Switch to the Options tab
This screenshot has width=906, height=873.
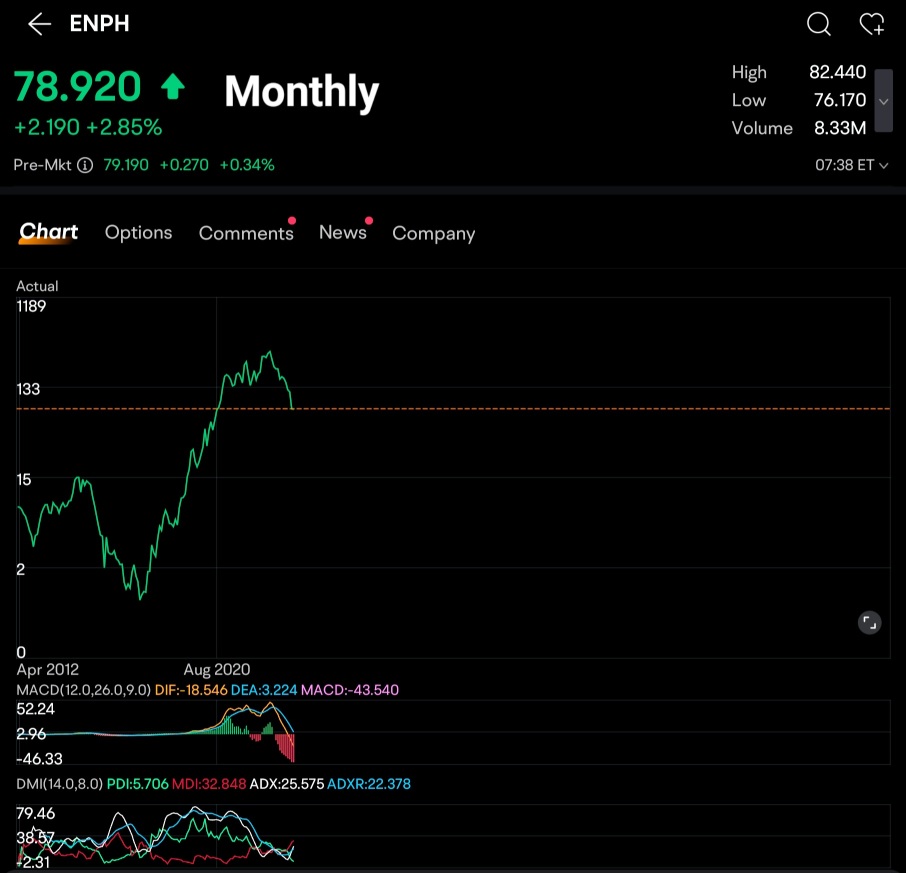138,232
